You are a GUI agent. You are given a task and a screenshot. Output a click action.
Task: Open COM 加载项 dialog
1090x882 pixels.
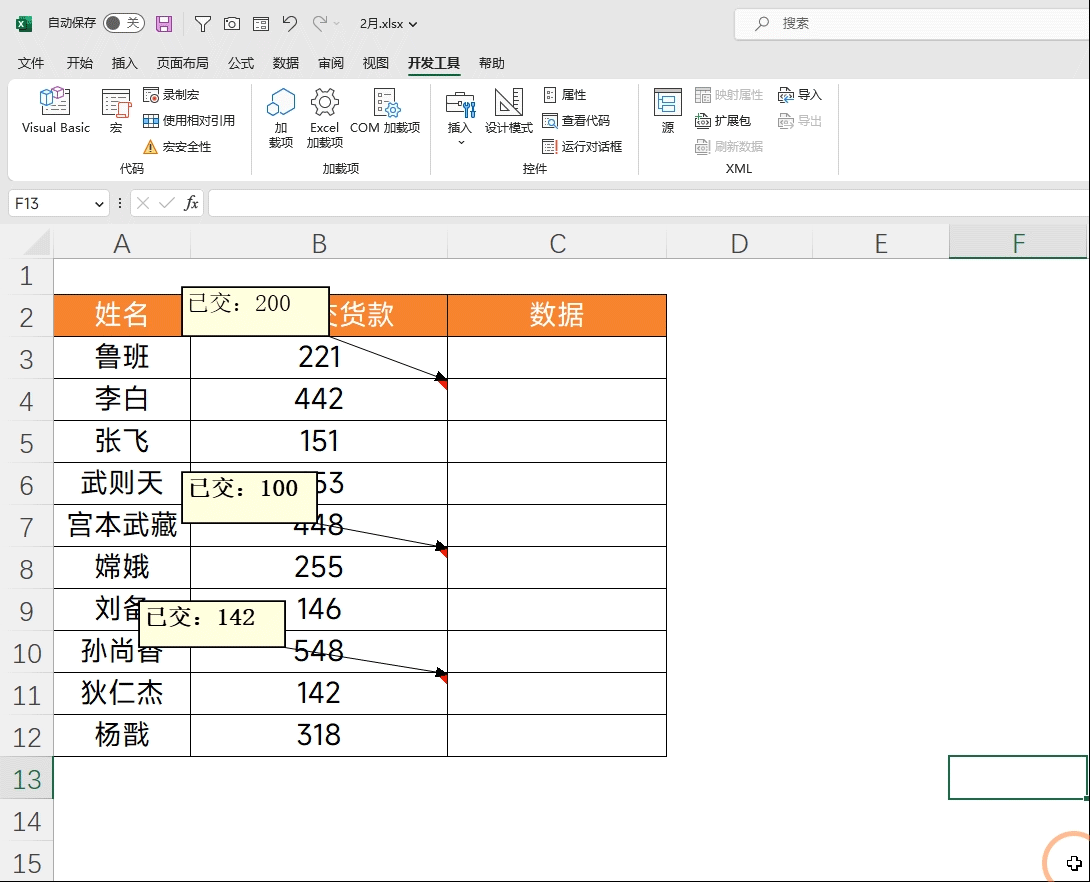click(x=385, y=110)
